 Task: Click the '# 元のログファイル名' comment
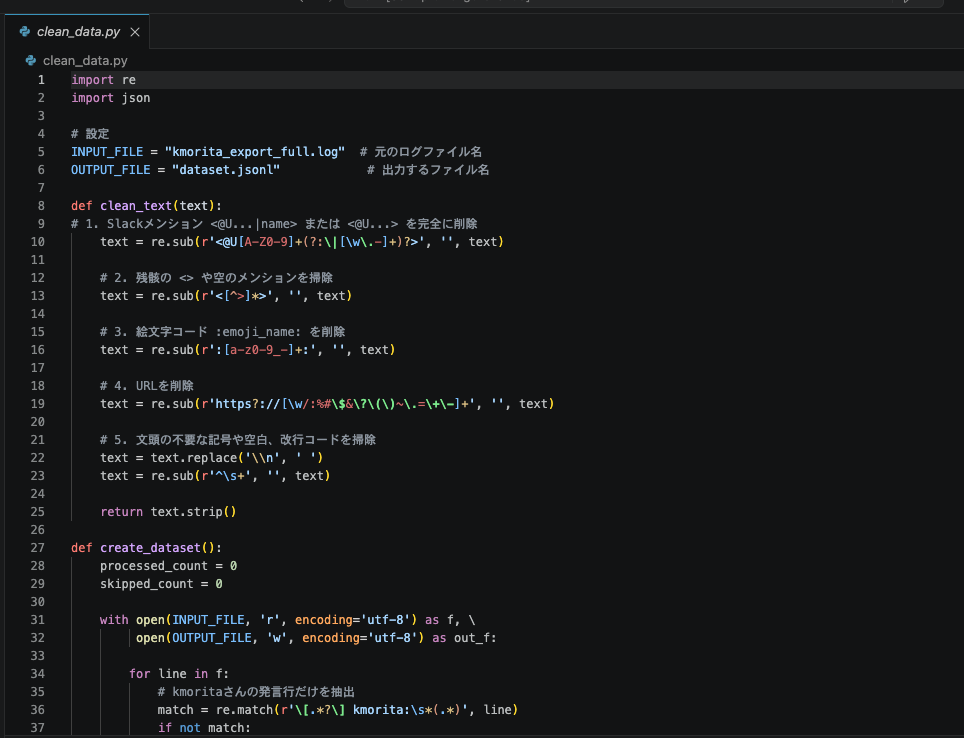click(x=421, y=152)
